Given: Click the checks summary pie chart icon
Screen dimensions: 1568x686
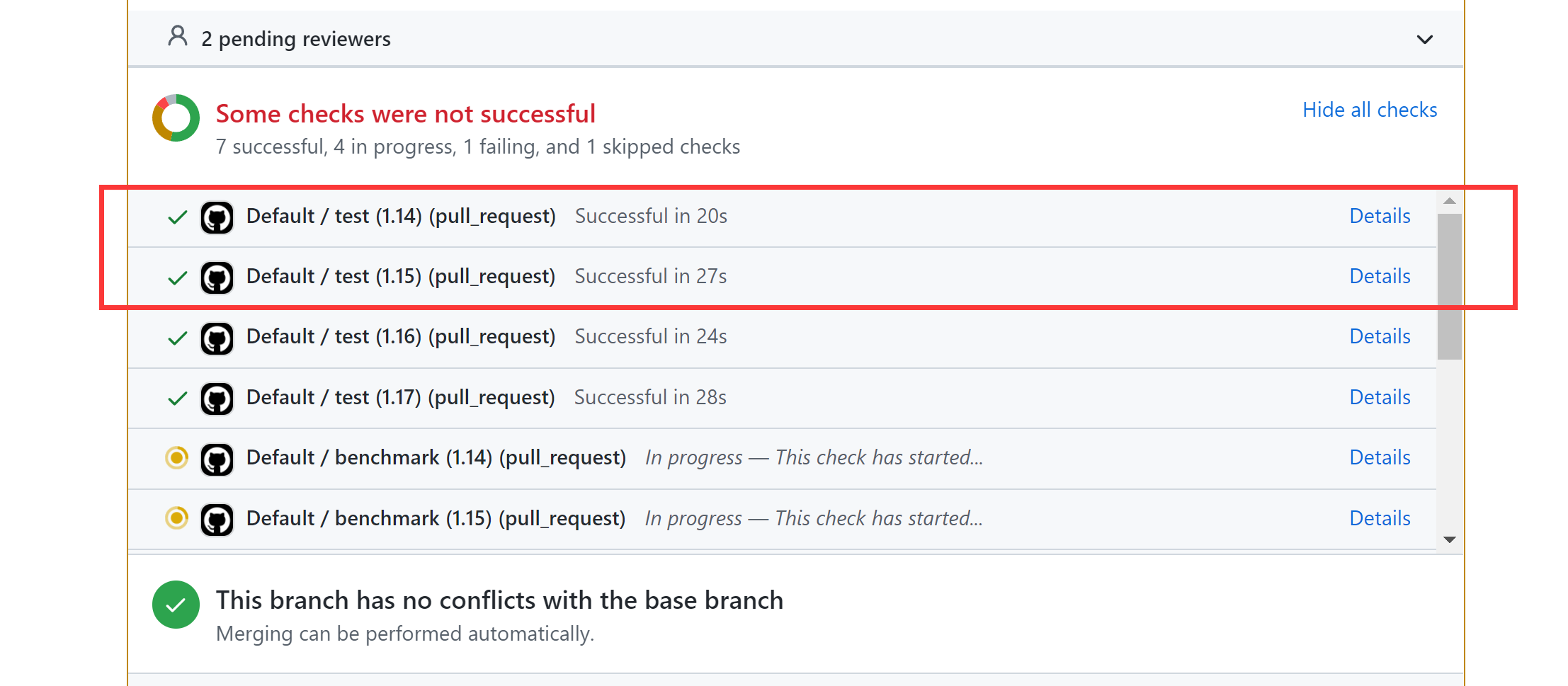Looking at the screenshot, I should [175, 117].
